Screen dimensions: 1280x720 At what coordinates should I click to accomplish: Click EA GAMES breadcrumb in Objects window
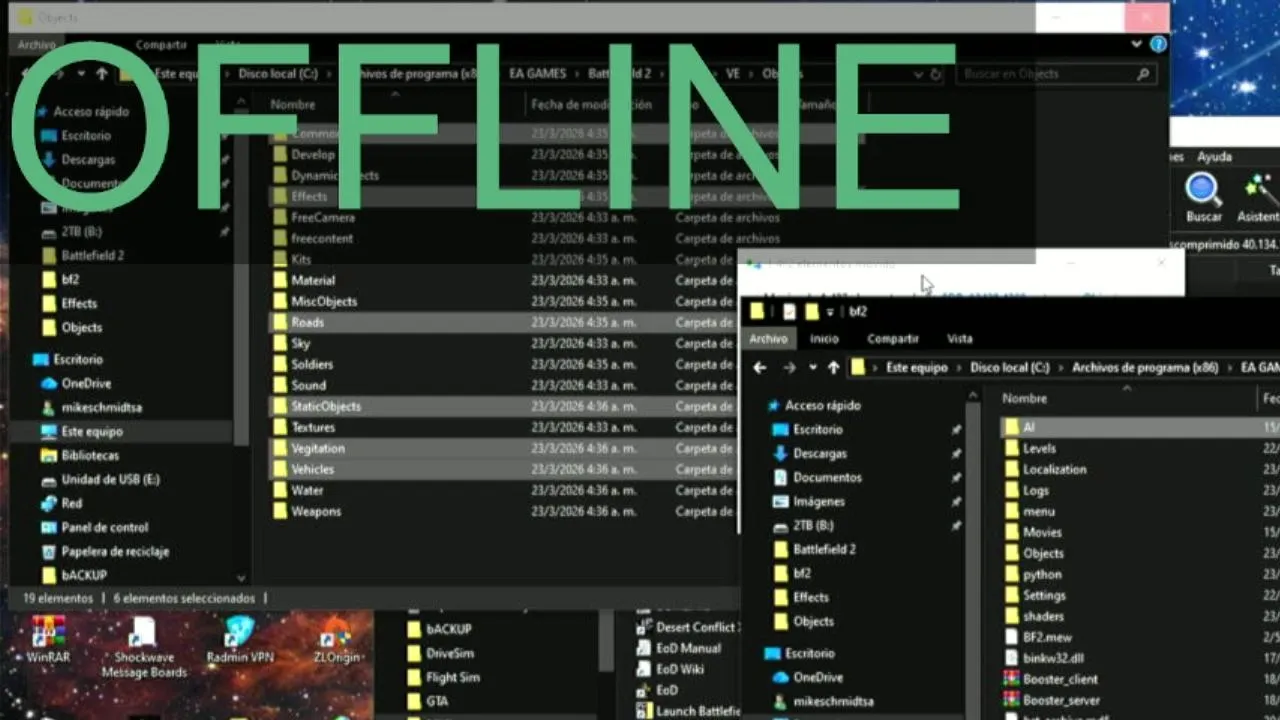coord(538,74)
